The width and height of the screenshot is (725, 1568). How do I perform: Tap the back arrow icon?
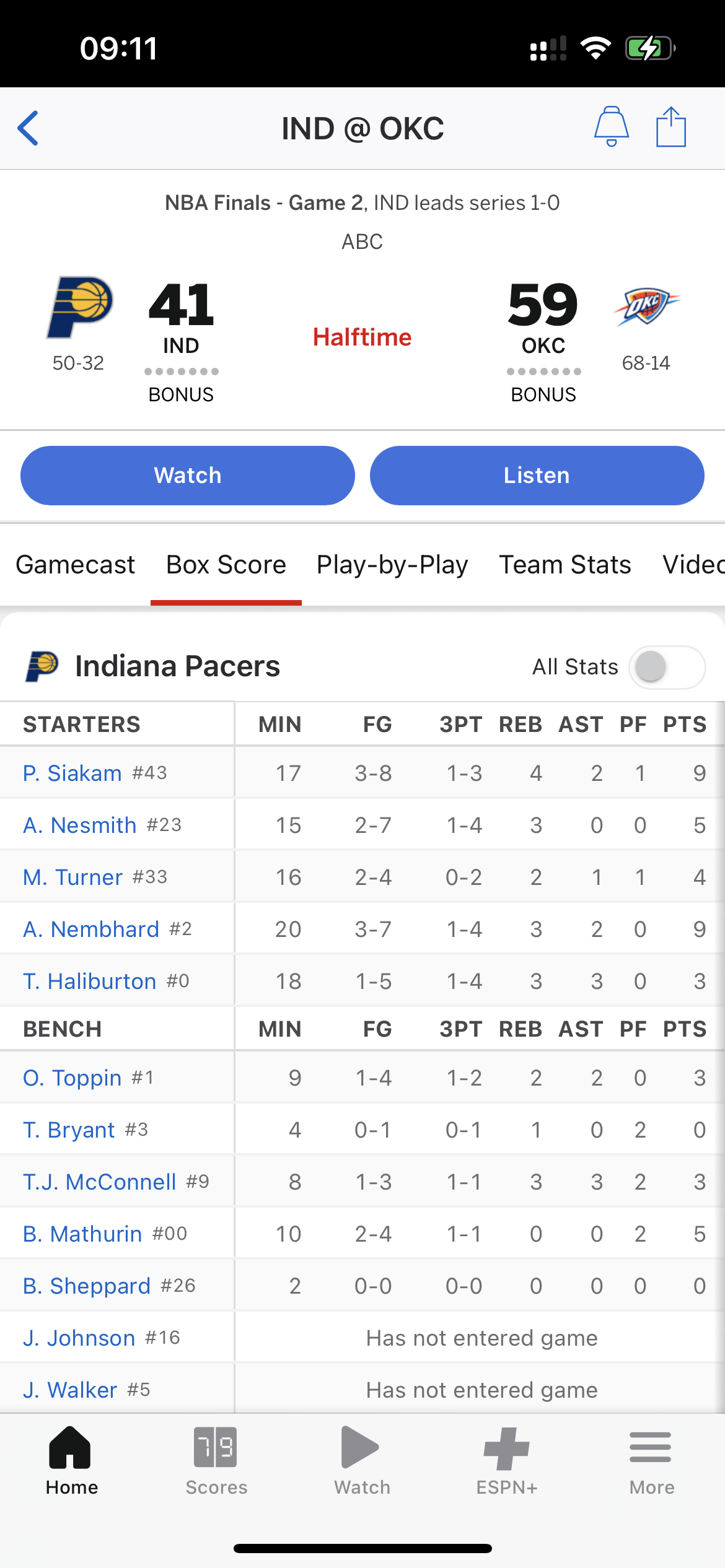tap(29, 128)
